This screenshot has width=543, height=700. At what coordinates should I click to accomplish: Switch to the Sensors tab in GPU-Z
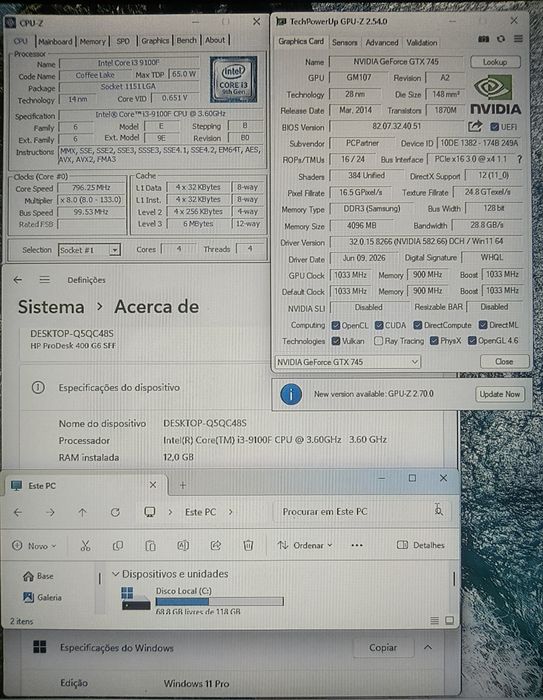pyautogui.click(x=344, y=42)
